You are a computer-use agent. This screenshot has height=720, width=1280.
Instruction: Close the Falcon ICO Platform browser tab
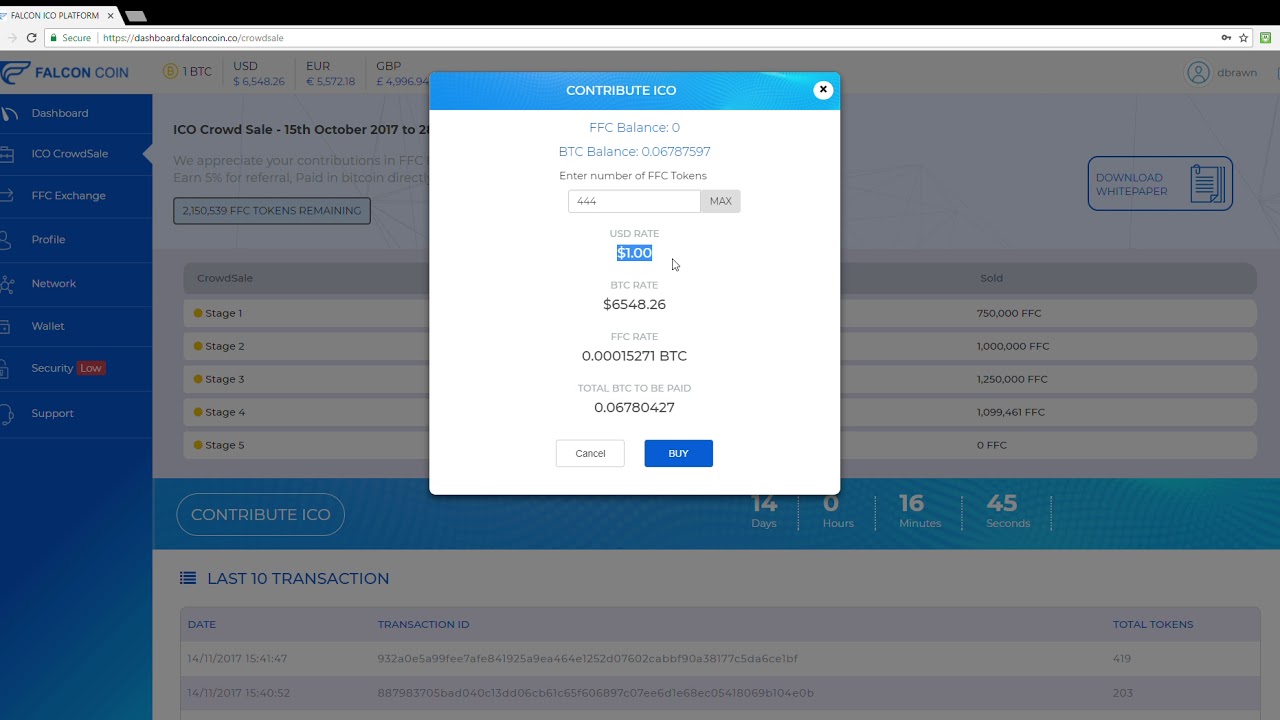[x=110, y=16]
